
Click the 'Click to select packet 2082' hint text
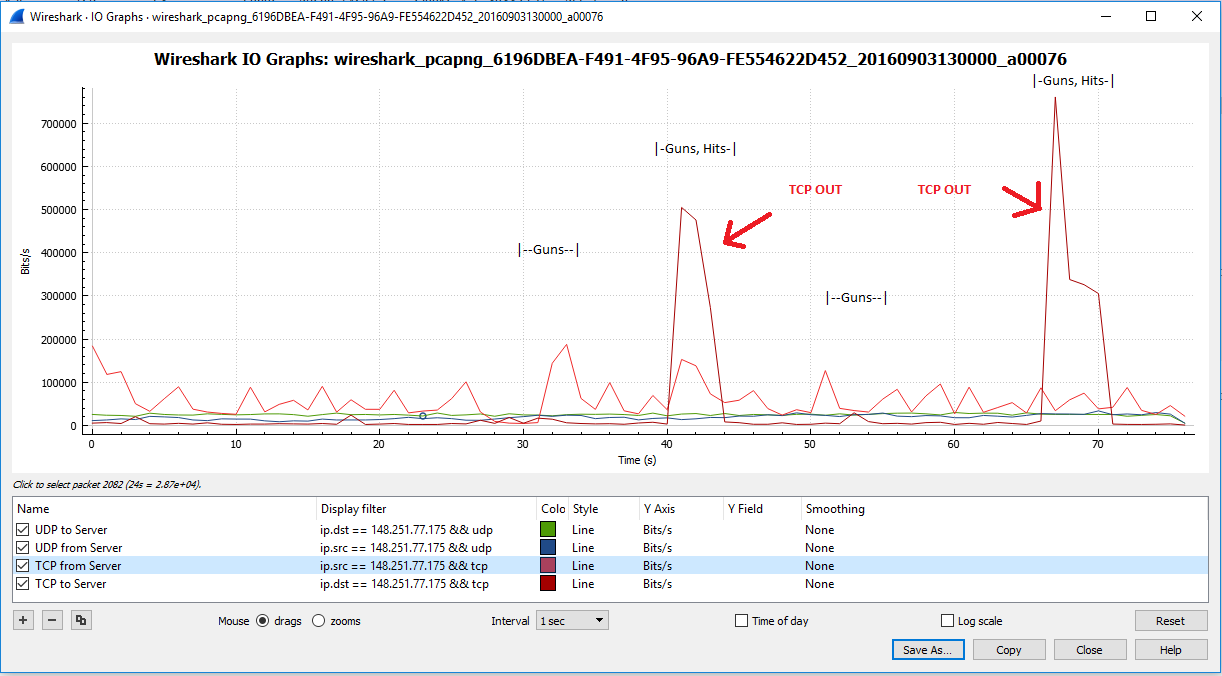point(107,485)
